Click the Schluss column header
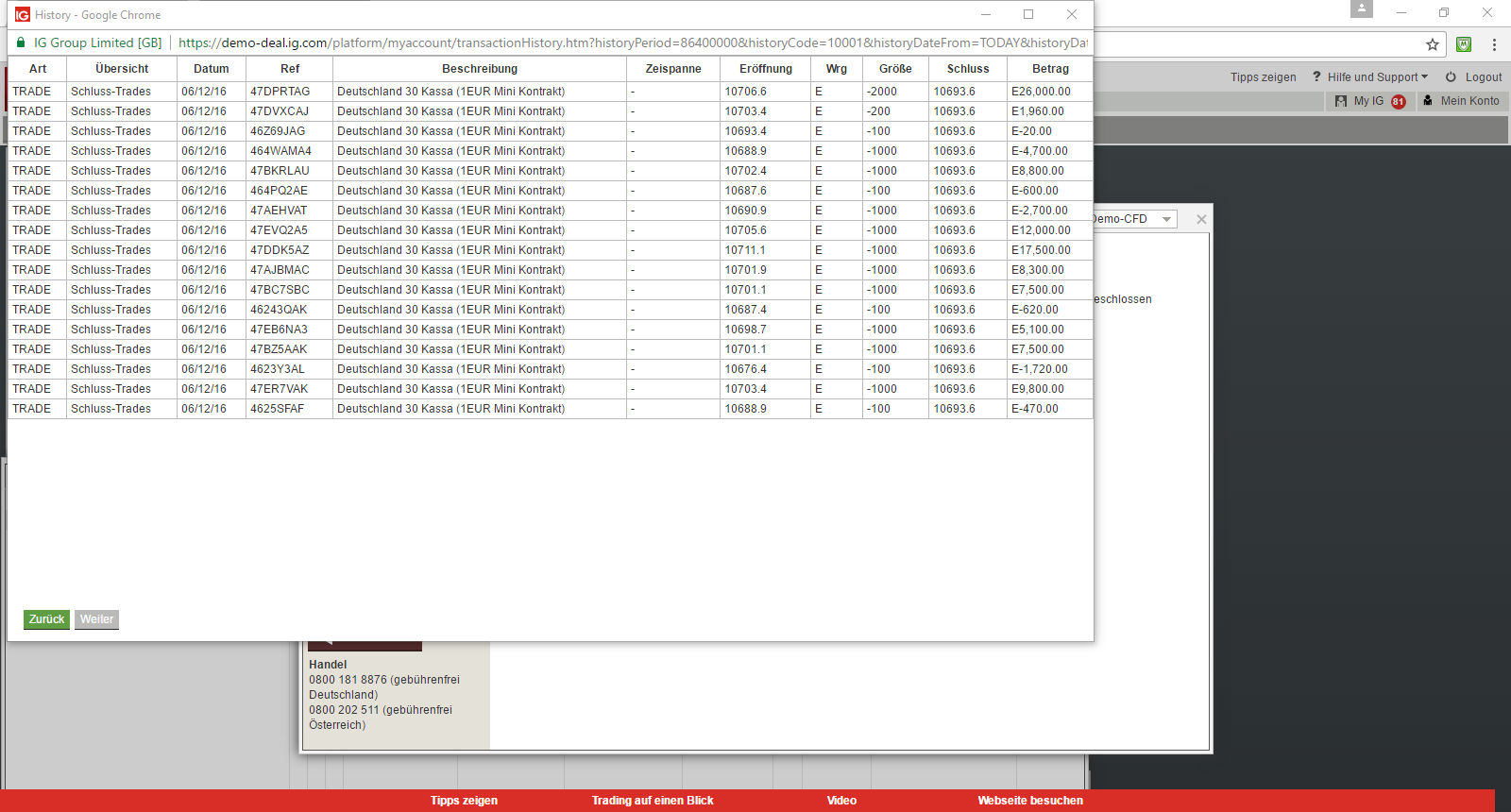1511x812 pixels. coord(968,69)
